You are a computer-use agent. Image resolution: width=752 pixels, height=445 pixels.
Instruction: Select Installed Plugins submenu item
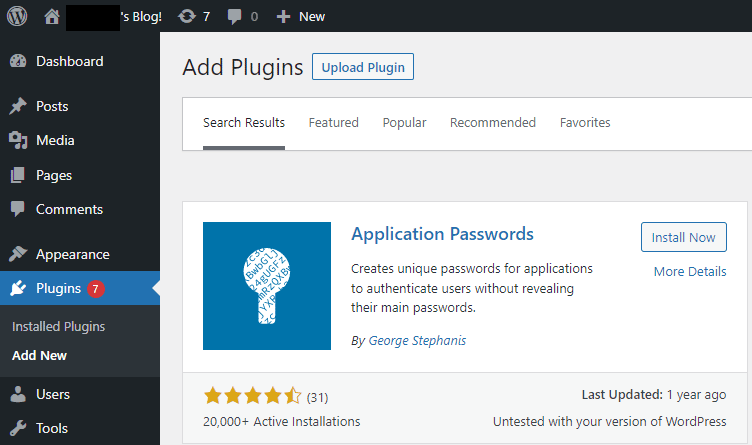[x=58, y=326]
